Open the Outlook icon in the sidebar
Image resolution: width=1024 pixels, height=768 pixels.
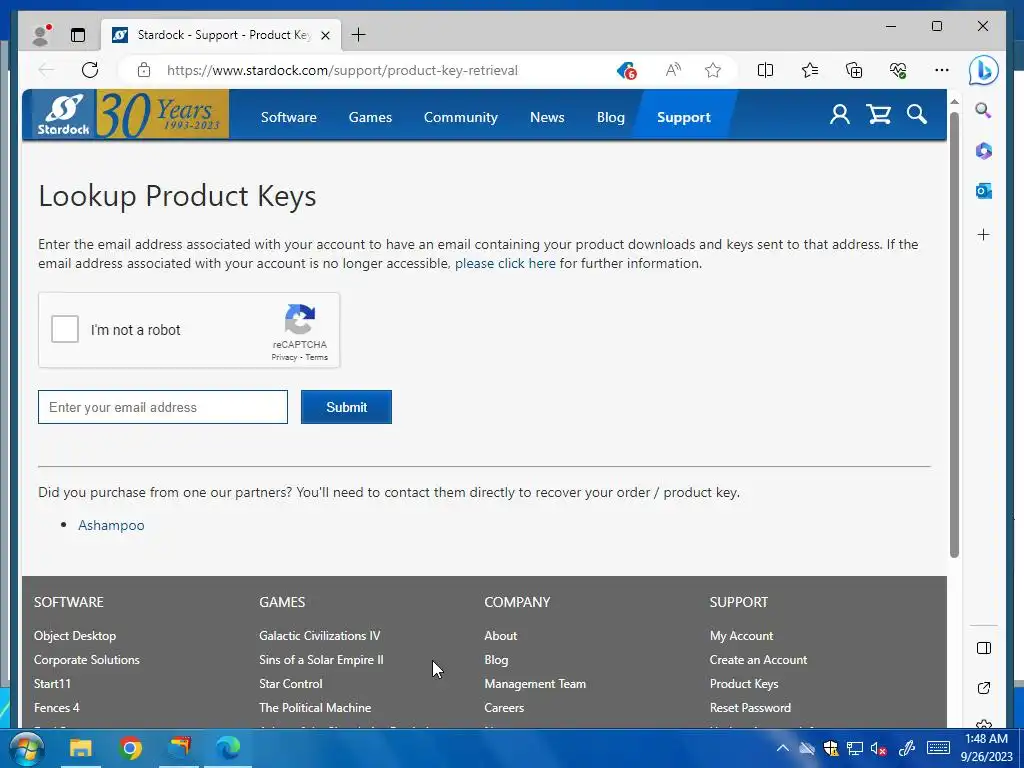point(984,191)
